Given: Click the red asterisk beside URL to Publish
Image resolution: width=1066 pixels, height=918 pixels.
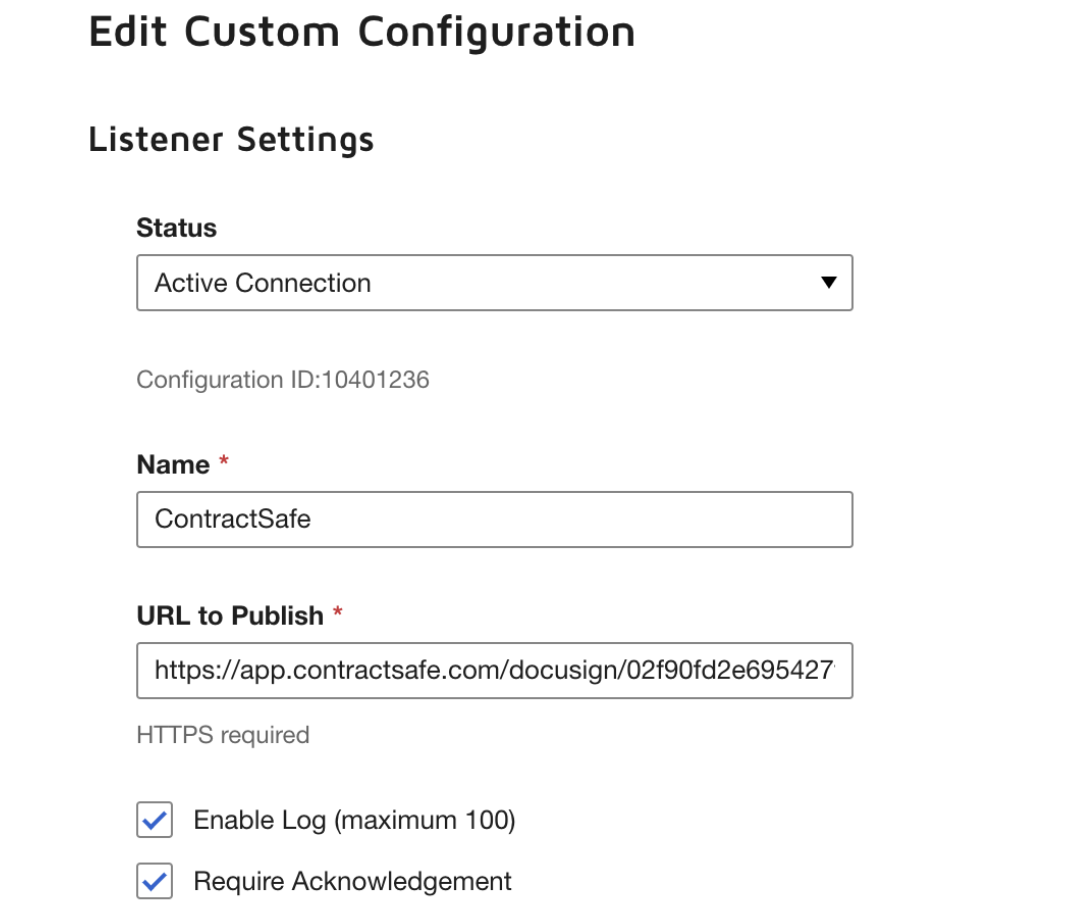Looking at the screenshot, I should click(x=336, y=615).
